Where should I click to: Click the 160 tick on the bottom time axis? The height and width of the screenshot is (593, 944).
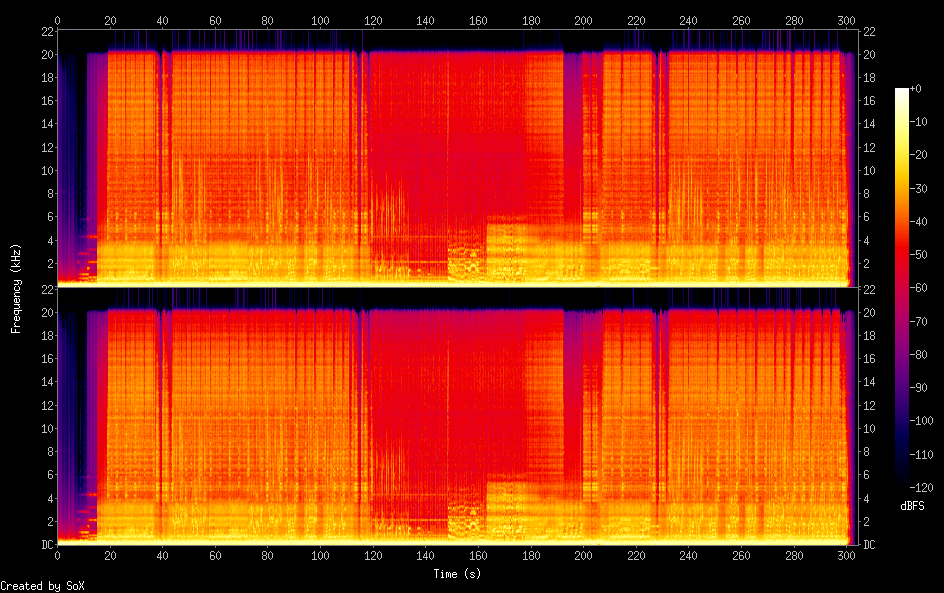(x=478, y=555)
